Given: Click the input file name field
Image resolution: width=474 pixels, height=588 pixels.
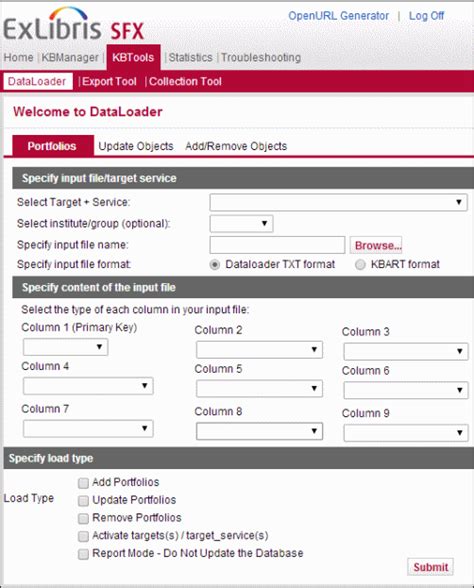Looking at the screenshot, I should 277,245.
